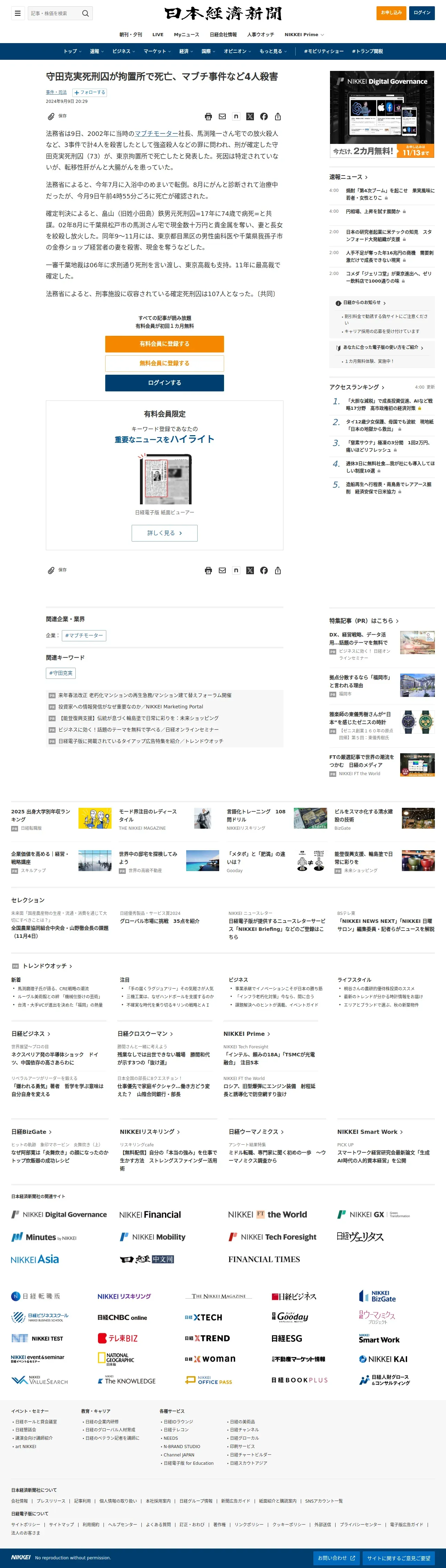This screenshot has height=1568, width=446.
Task: Open the NIKKEI Financial logo link
Action: pos(150,1214)
